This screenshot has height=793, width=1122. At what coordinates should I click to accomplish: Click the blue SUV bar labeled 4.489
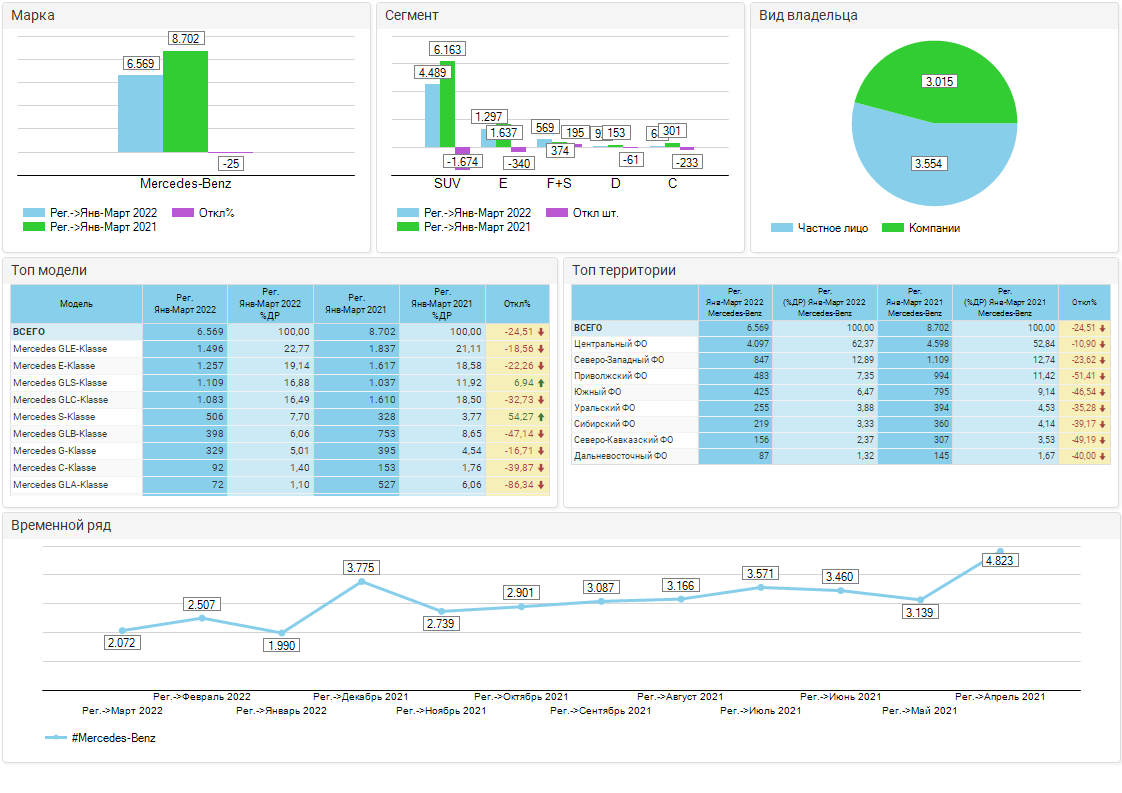pyautogui.click(x=432, y=115)
